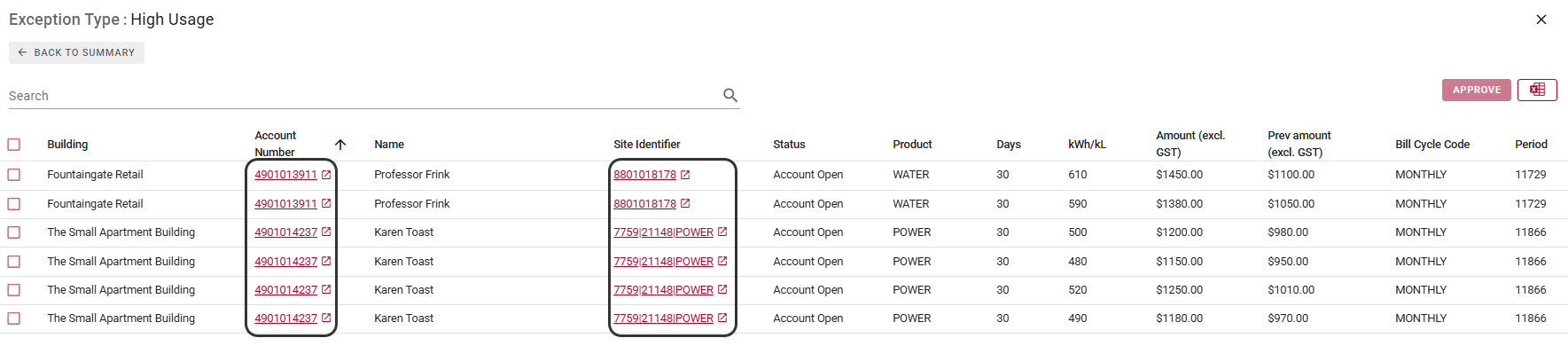Image resolution: width=1568 pixels, height=346 pixels.
Task: Open external link icon for site in $1380.00 row
Action: [685, 204]
